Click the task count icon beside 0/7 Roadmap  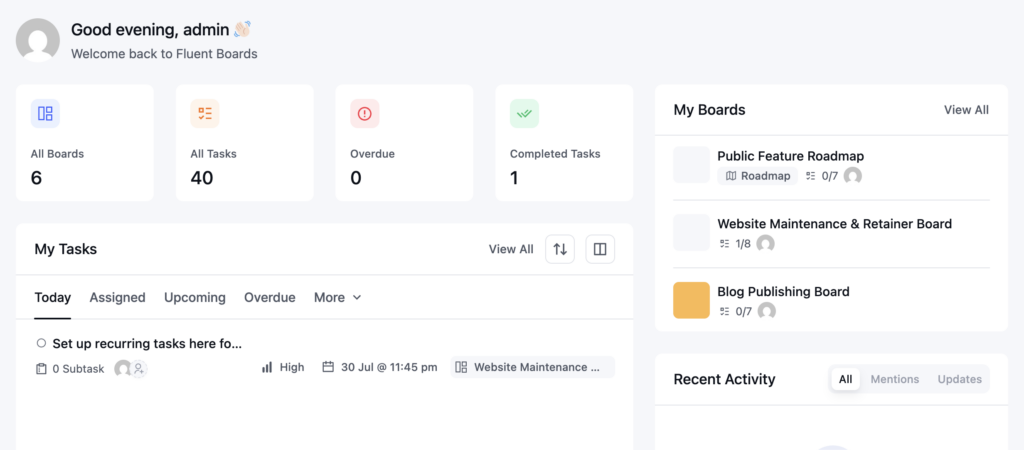click(x=811, y=176)
